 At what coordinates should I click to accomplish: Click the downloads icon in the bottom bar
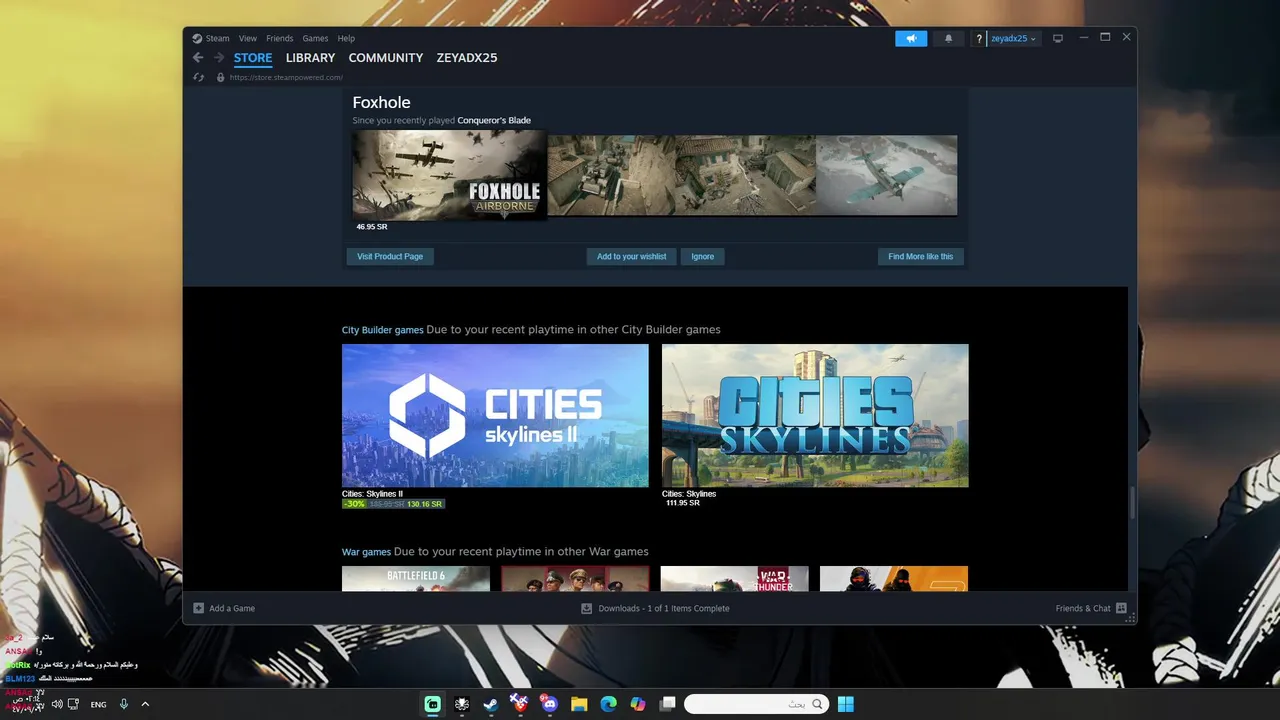tap(587, 608)
